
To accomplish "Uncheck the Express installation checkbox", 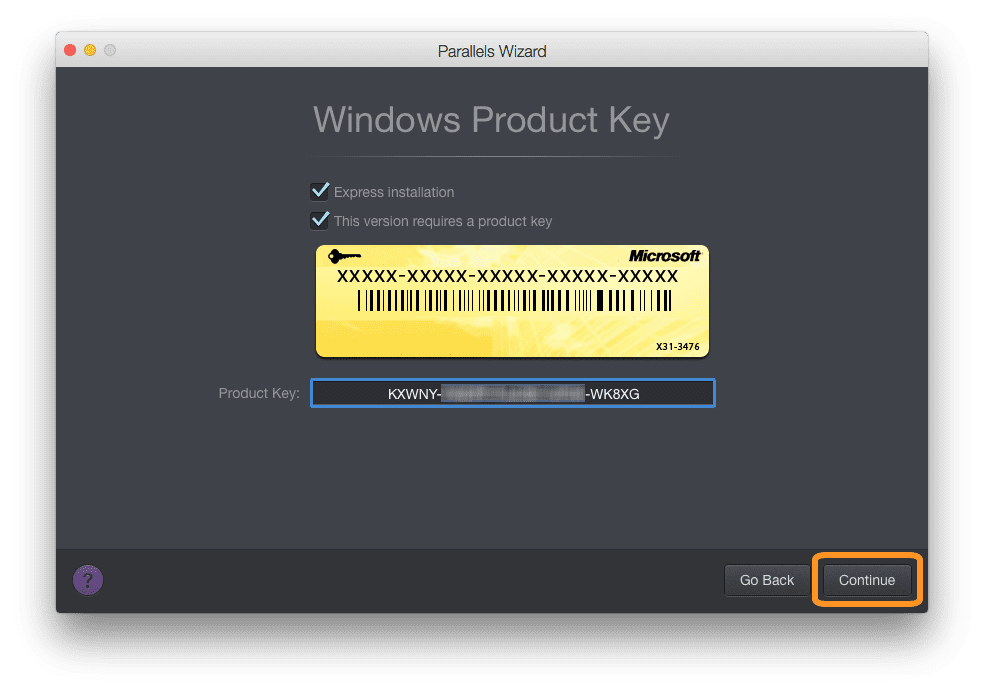I will pos(319,191).
